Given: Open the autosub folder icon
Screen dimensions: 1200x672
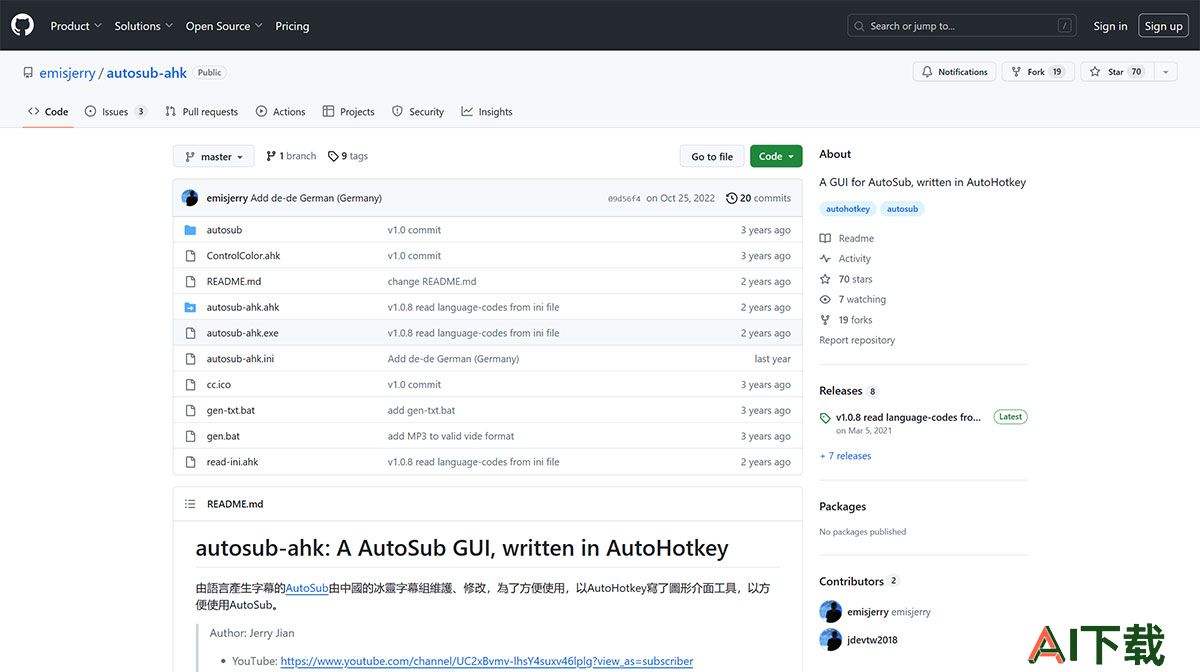Looking at the screenshot, I should click(190, 230).
